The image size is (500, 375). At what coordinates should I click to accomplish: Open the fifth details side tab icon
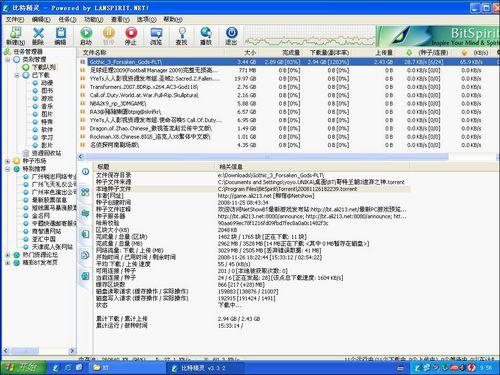click(x=85, y=255)
